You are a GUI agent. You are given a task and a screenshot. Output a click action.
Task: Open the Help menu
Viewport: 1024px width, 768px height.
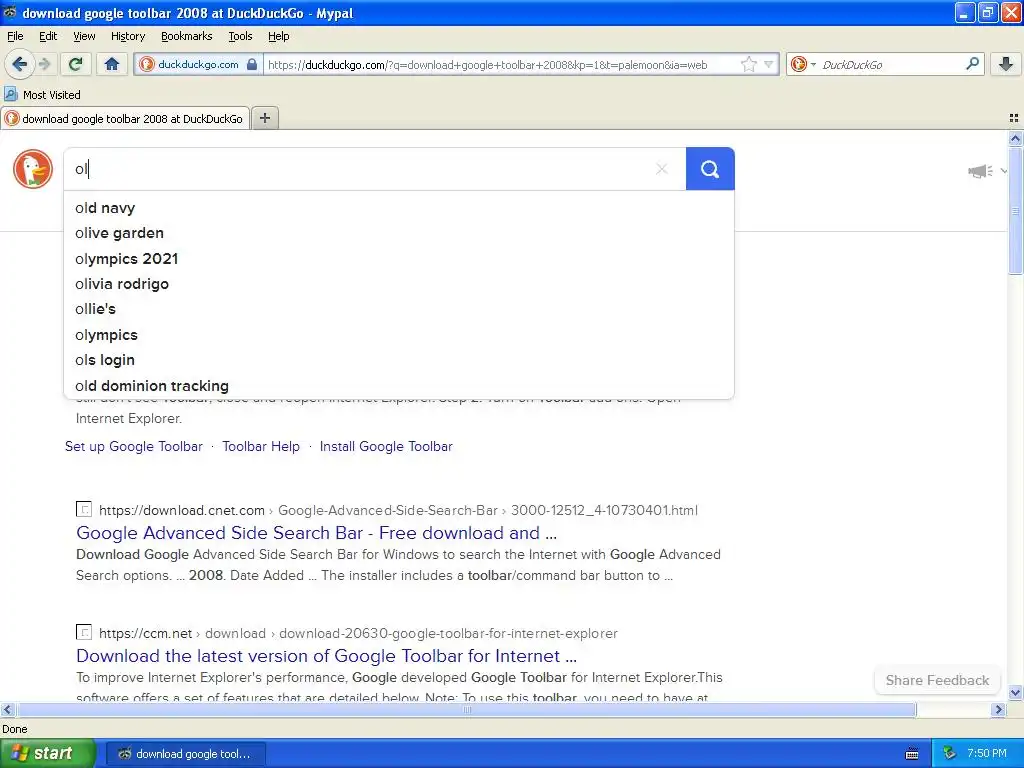coord(279,36)
